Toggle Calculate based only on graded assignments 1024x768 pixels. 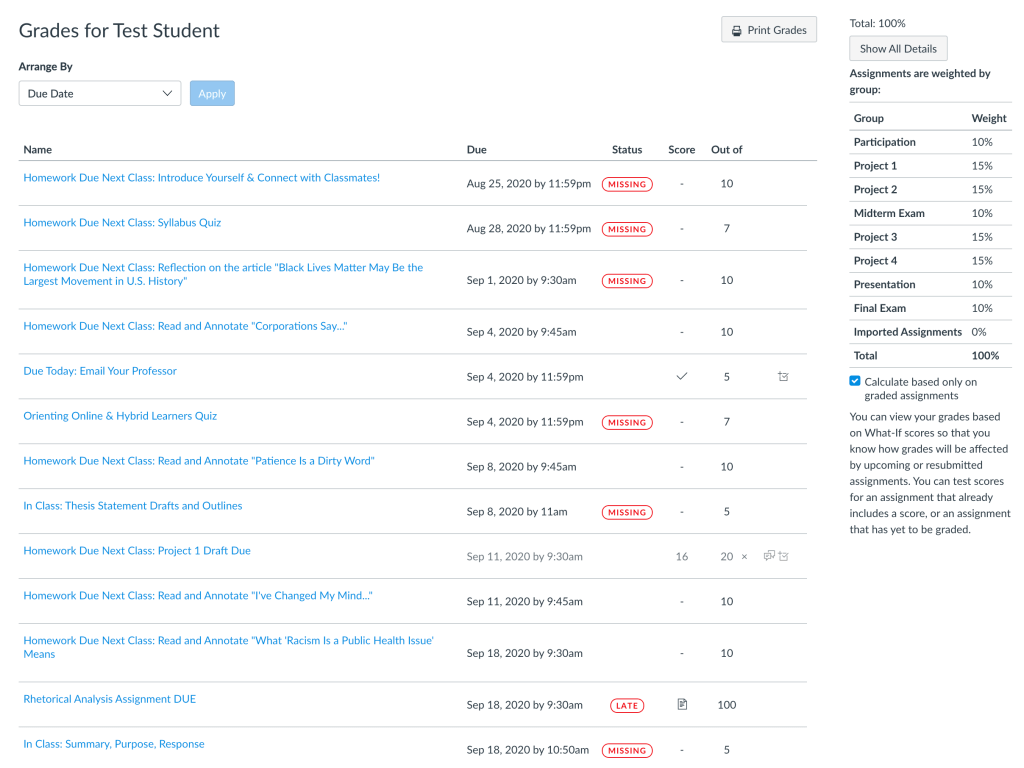pyautogui.click(x=855, y=381)
